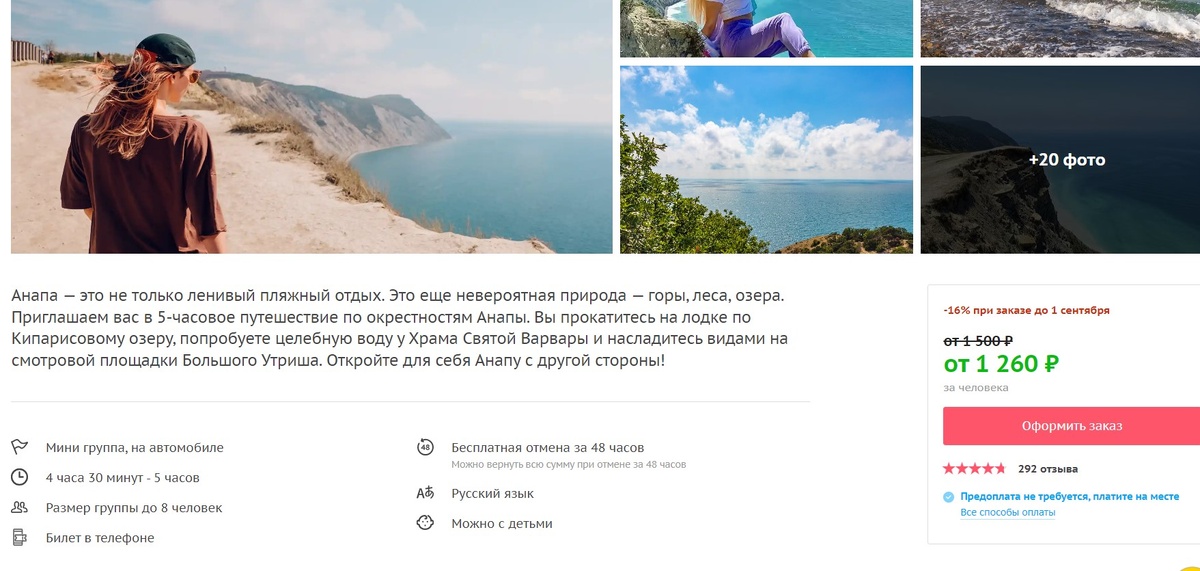The image size is (1200, 571).
Task: Click the child face icon
Action: 425,523
